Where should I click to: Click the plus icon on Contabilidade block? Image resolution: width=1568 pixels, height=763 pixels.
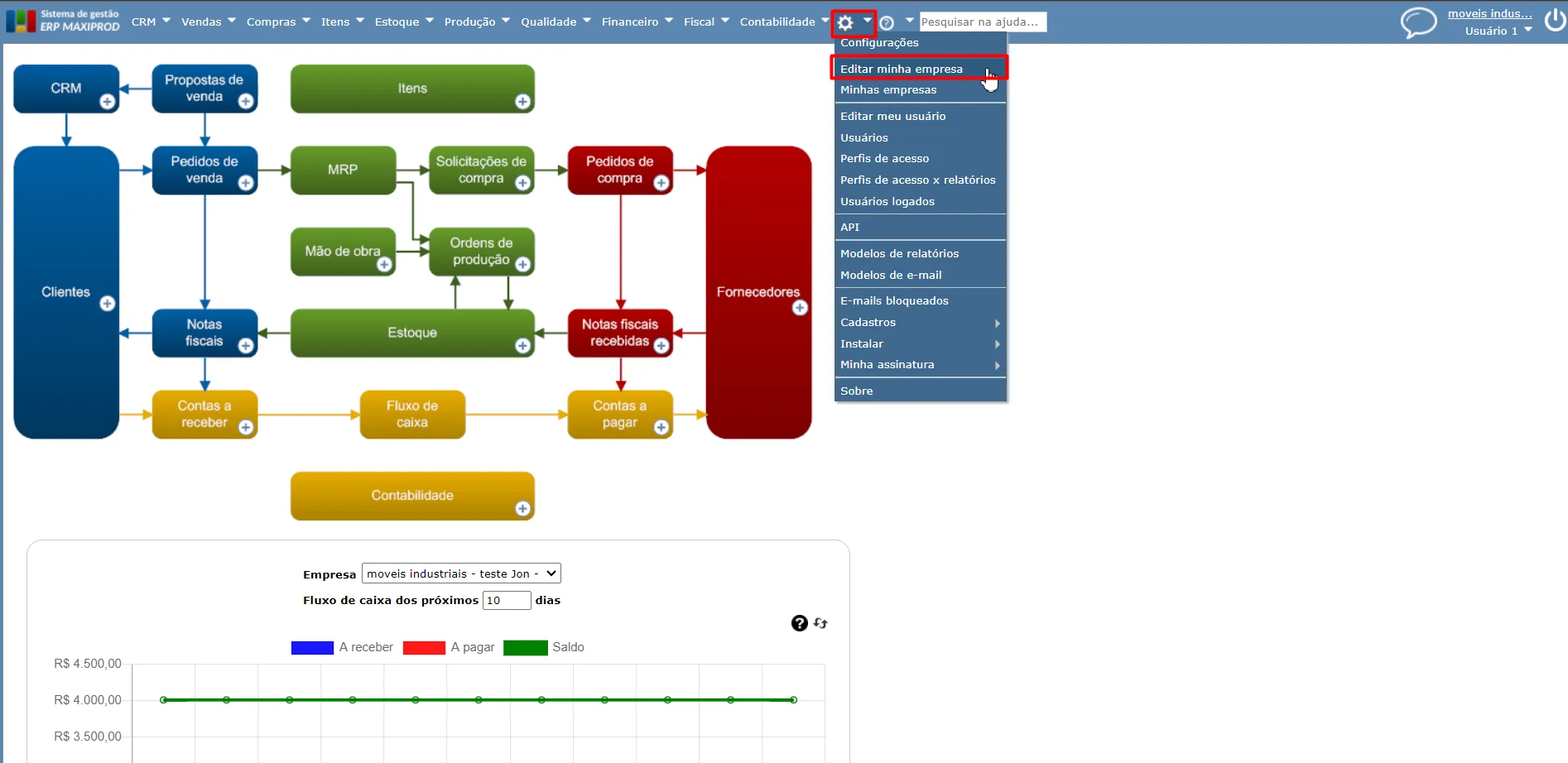tap(522, 508)
